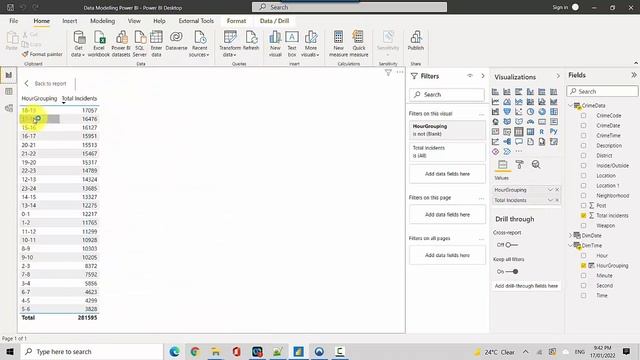Uncheck the HourGrouping field
640x360 pixels.
(x=583, y=265)
